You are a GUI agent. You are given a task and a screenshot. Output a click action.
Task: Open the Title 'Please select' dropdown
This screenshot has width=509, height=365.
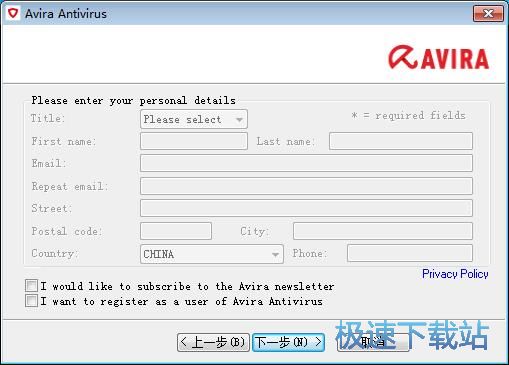(194, 119)
